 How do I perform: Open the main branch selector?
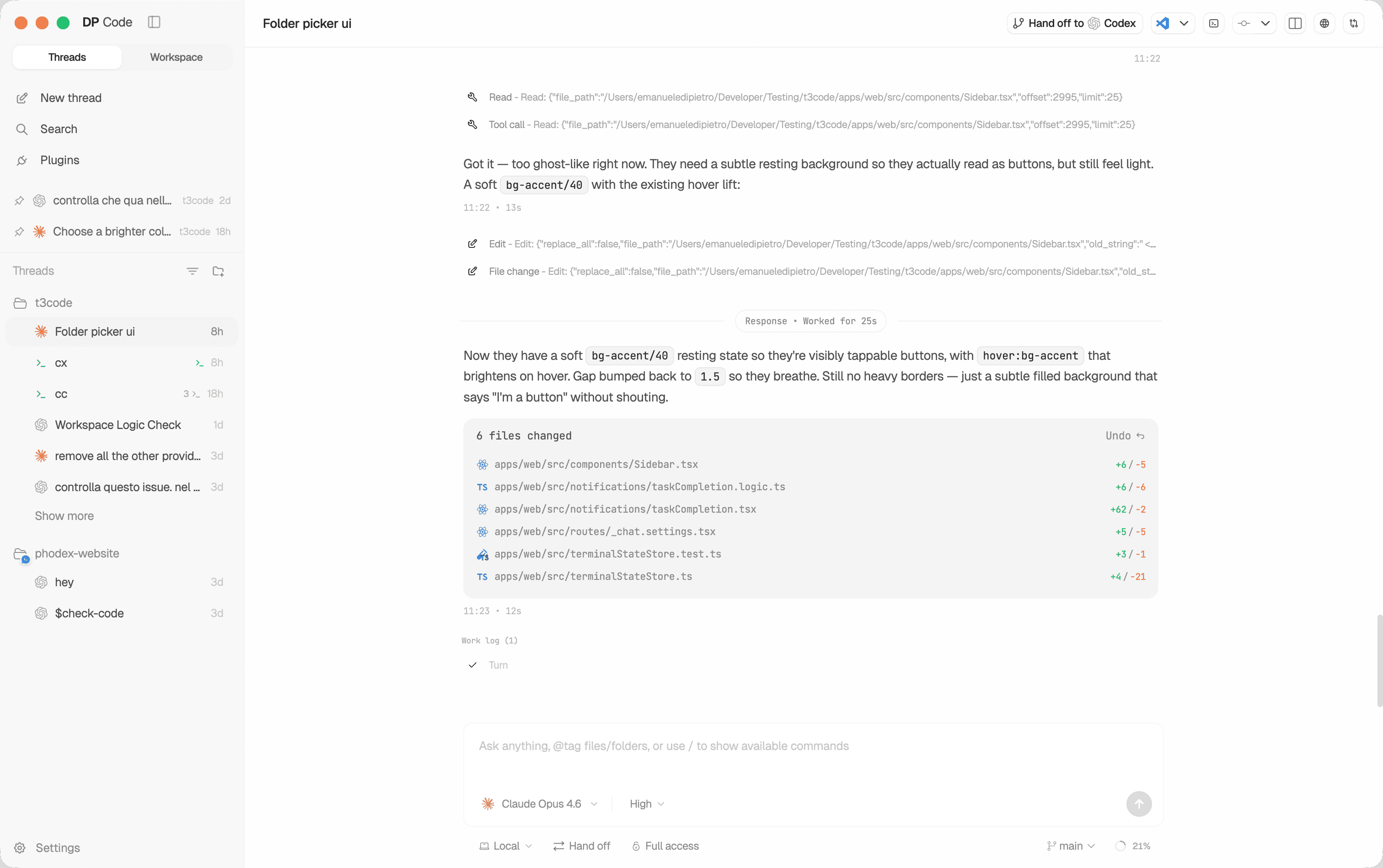pyautogui.click(x=1070, y=845)
